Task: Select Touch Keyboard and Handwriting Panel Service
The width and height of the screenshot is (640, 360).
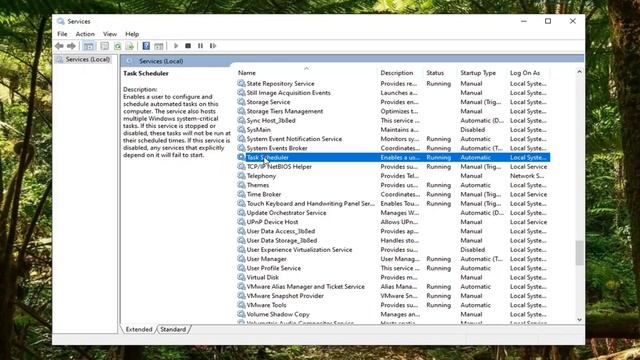Action: pyautogui.click(x=393, y=203)
